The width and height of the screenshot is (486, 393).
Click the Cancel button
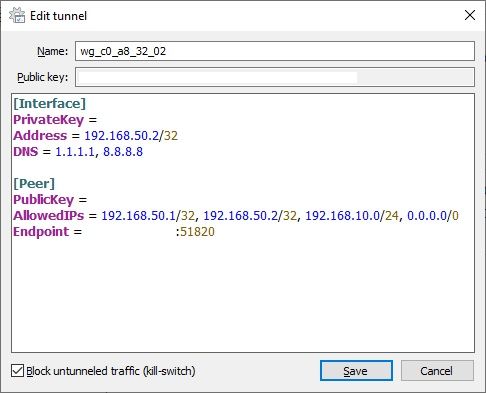pyautogui.click(x=437, y=371)
